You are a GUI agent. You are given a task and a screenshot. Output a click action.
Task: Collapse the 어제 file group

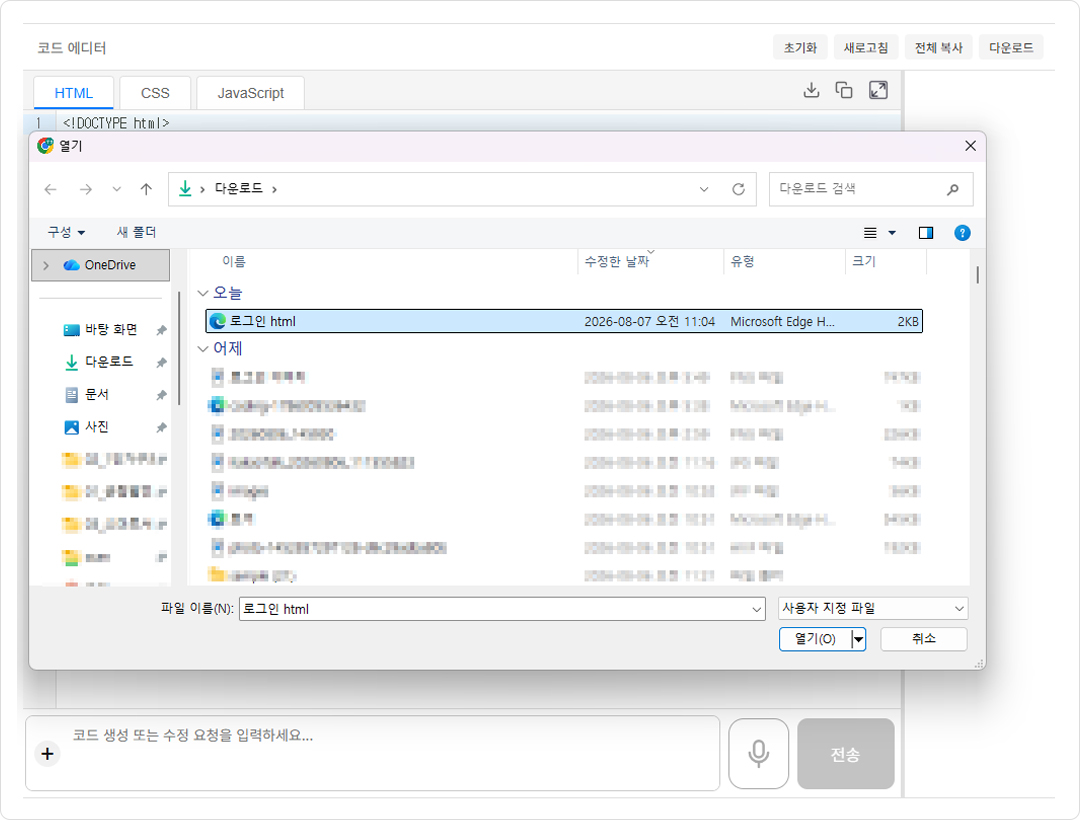click(x=202, y=349)
